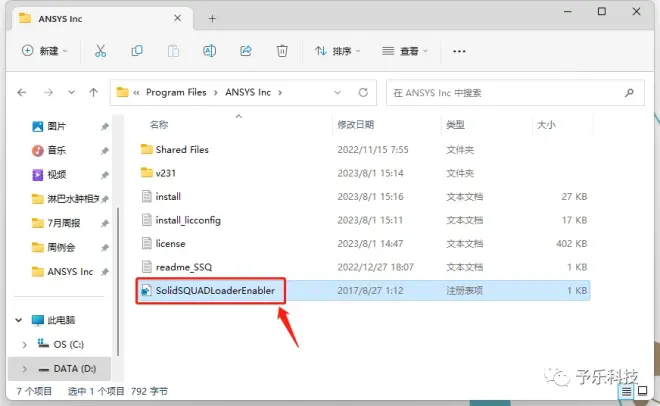
Task: Sort by 名称 column header
Action: (x=159, y=125)
